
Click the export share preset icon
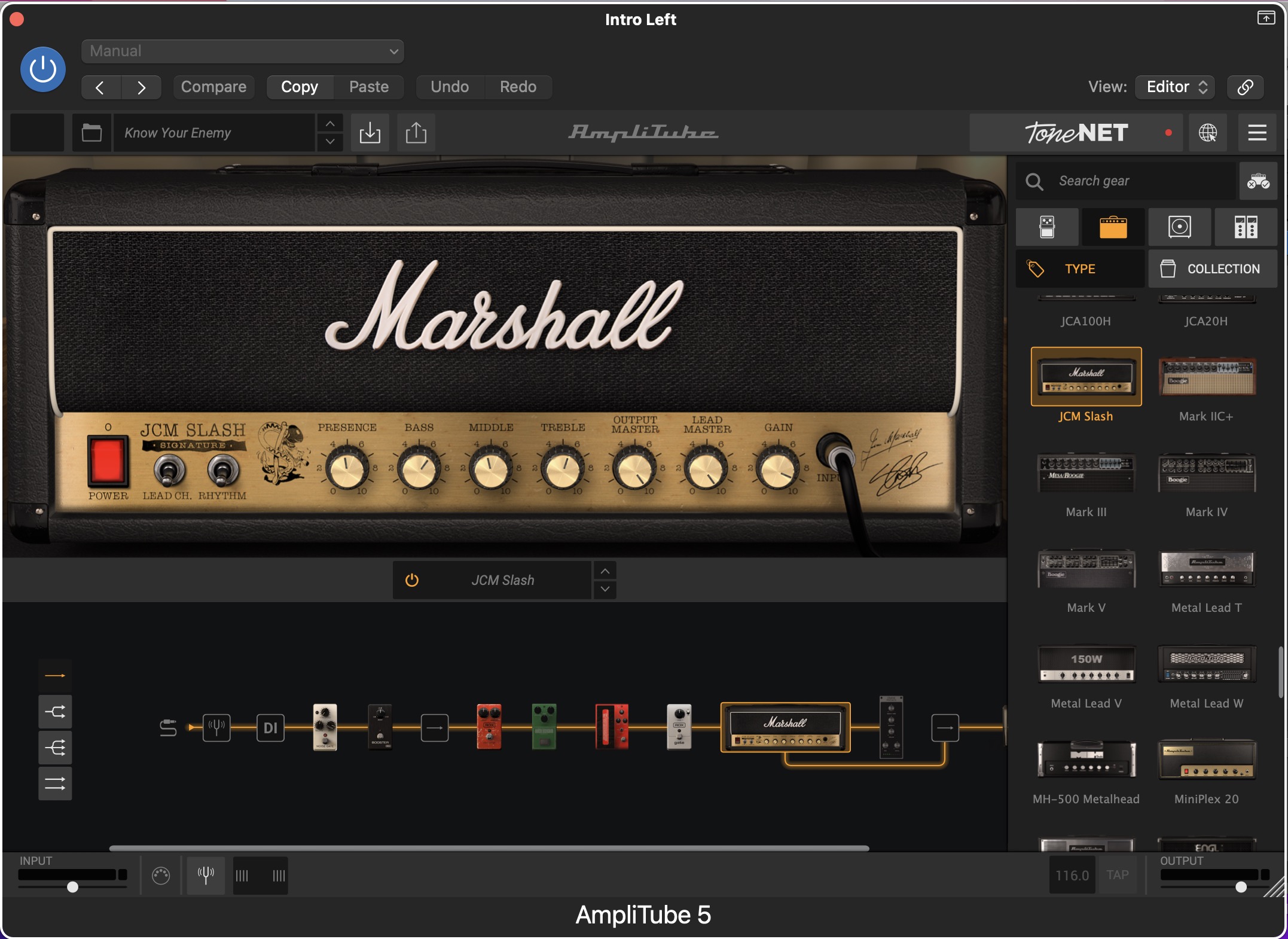click(x=416, y=132)
